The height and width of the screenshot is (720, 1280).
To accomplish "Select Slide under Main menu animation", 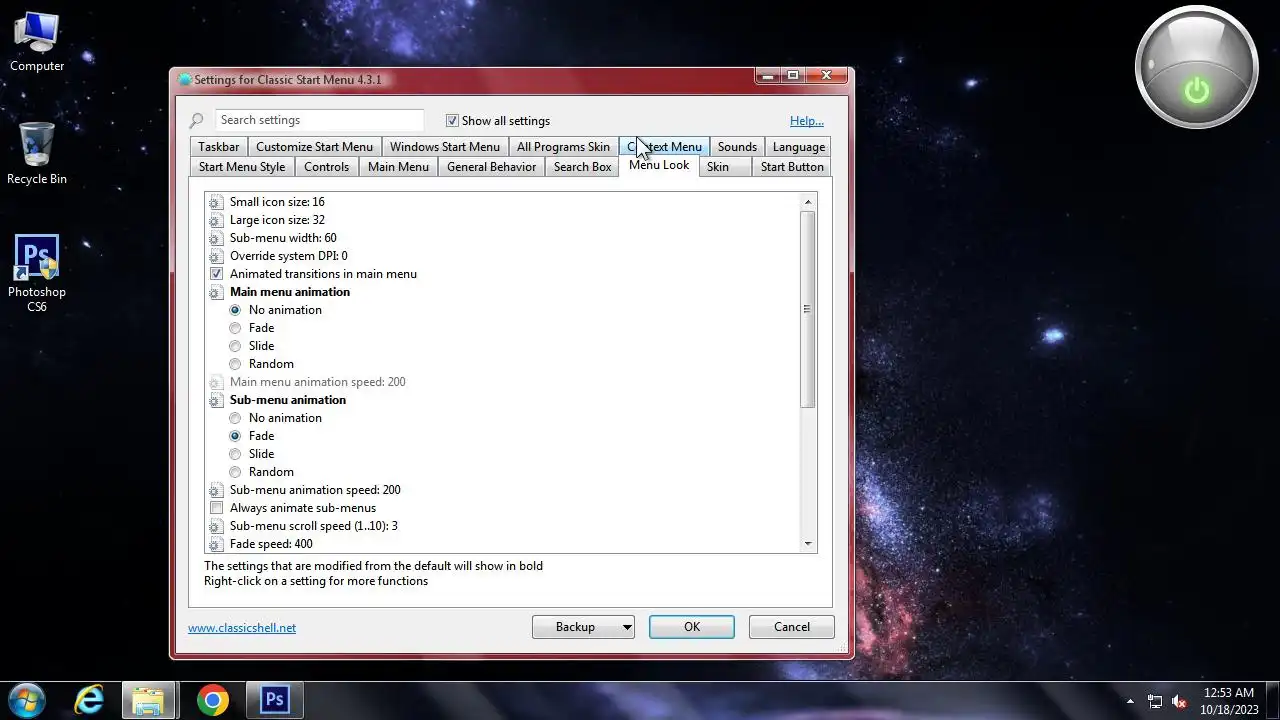I will coord(235,346).
